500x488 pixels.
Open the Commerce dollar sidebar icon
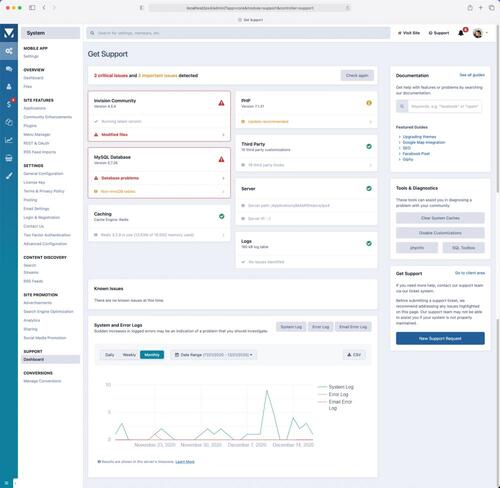9,104
